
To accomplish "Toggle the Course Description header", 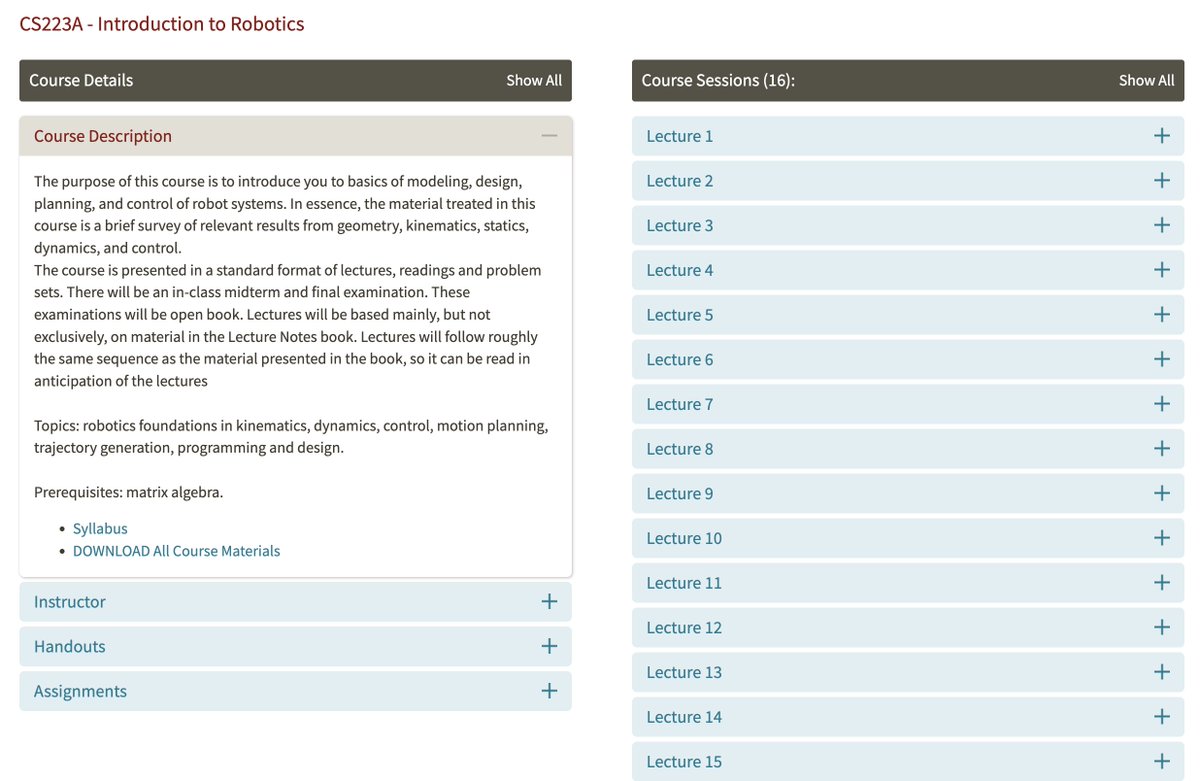I will point(296,136).
